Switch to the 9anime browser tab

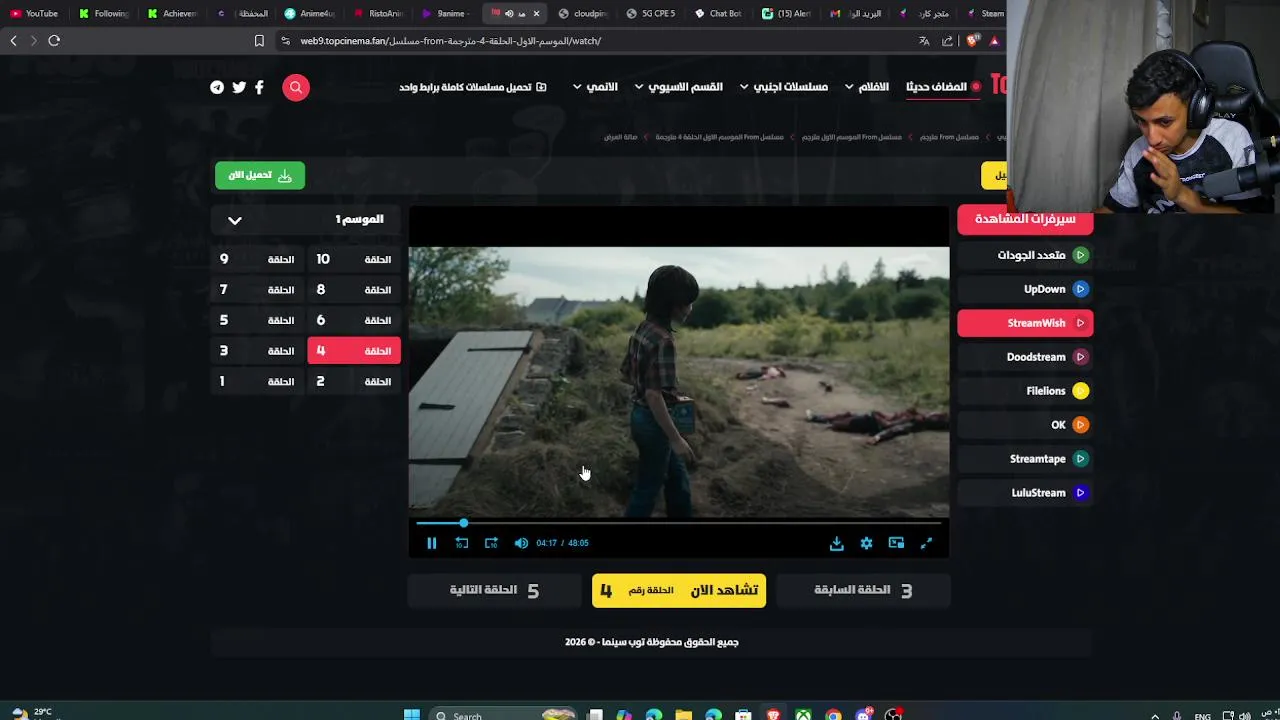[445, 14]
